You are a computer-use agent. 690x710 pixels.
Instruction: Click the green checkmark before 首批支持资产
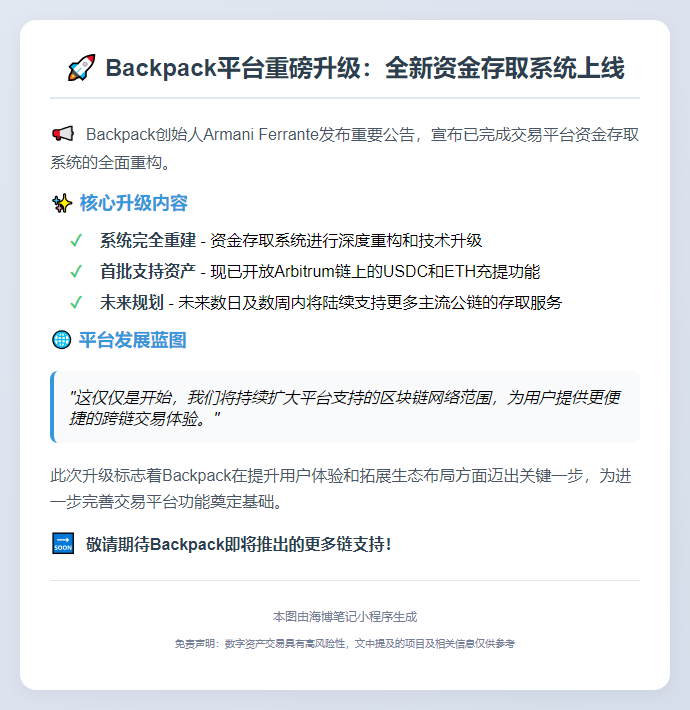[x=76, y=271]
